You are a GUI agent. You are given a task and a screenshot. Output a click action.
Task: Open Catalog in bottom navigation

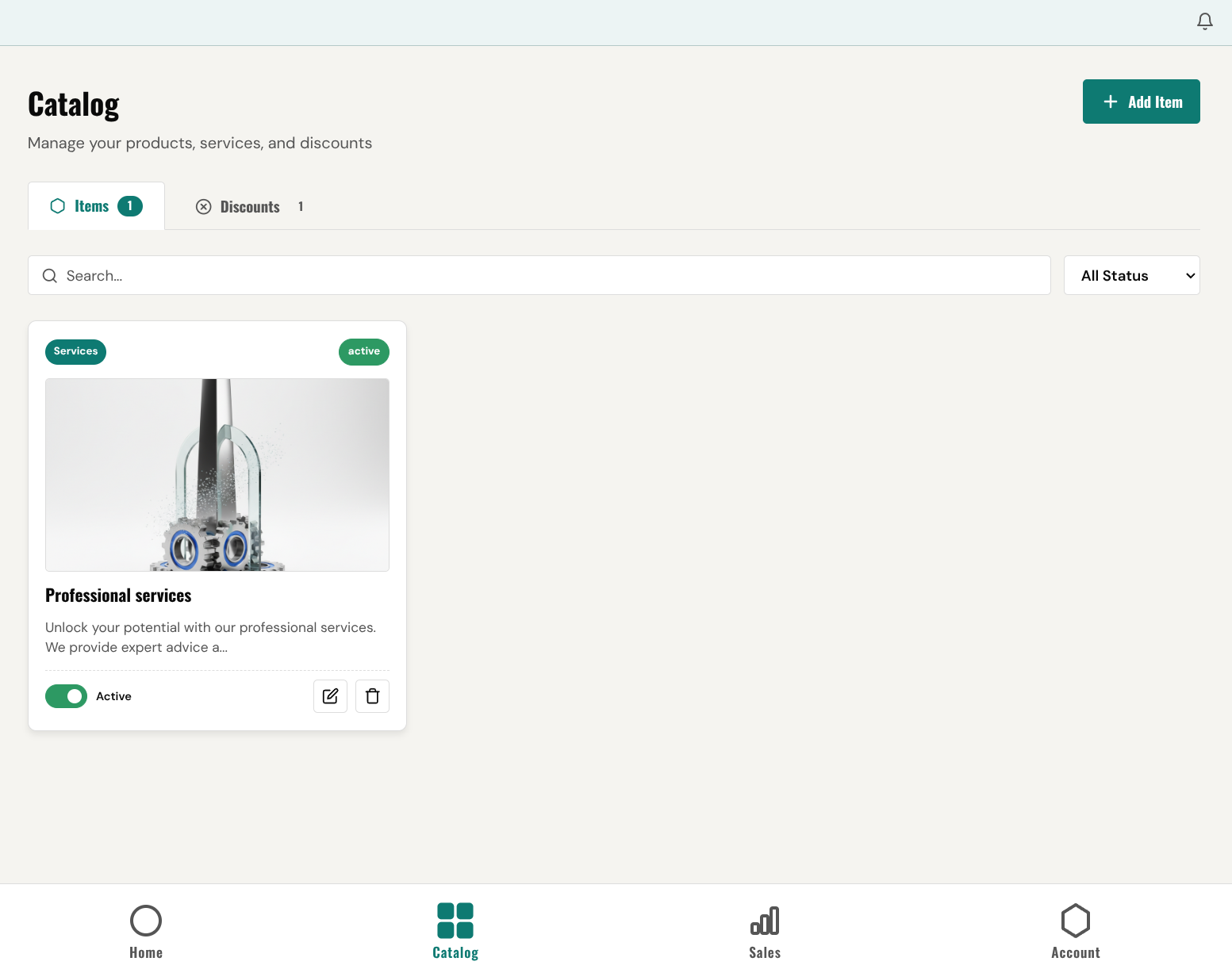455,932
